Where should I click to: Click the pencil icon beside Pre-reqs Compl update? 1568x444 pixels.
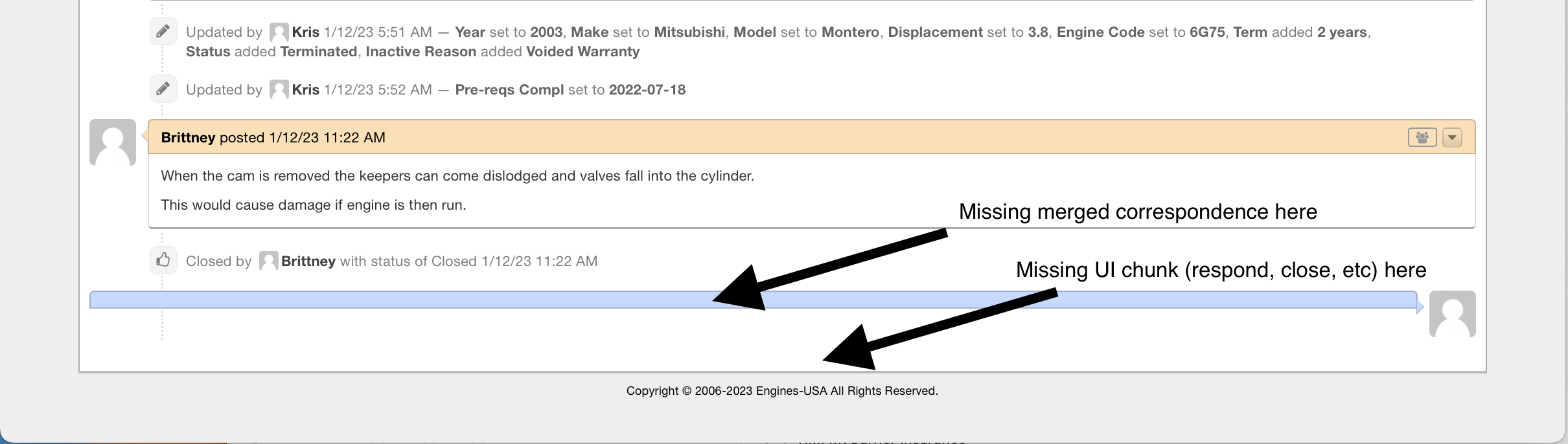click(x=163, y=89)
